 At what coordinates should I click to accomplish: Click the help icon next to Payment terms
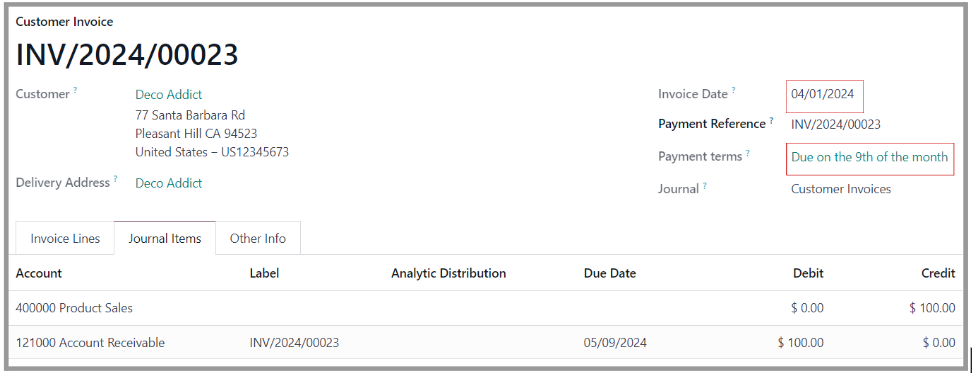pyautogui.click(x=748, y=152)
